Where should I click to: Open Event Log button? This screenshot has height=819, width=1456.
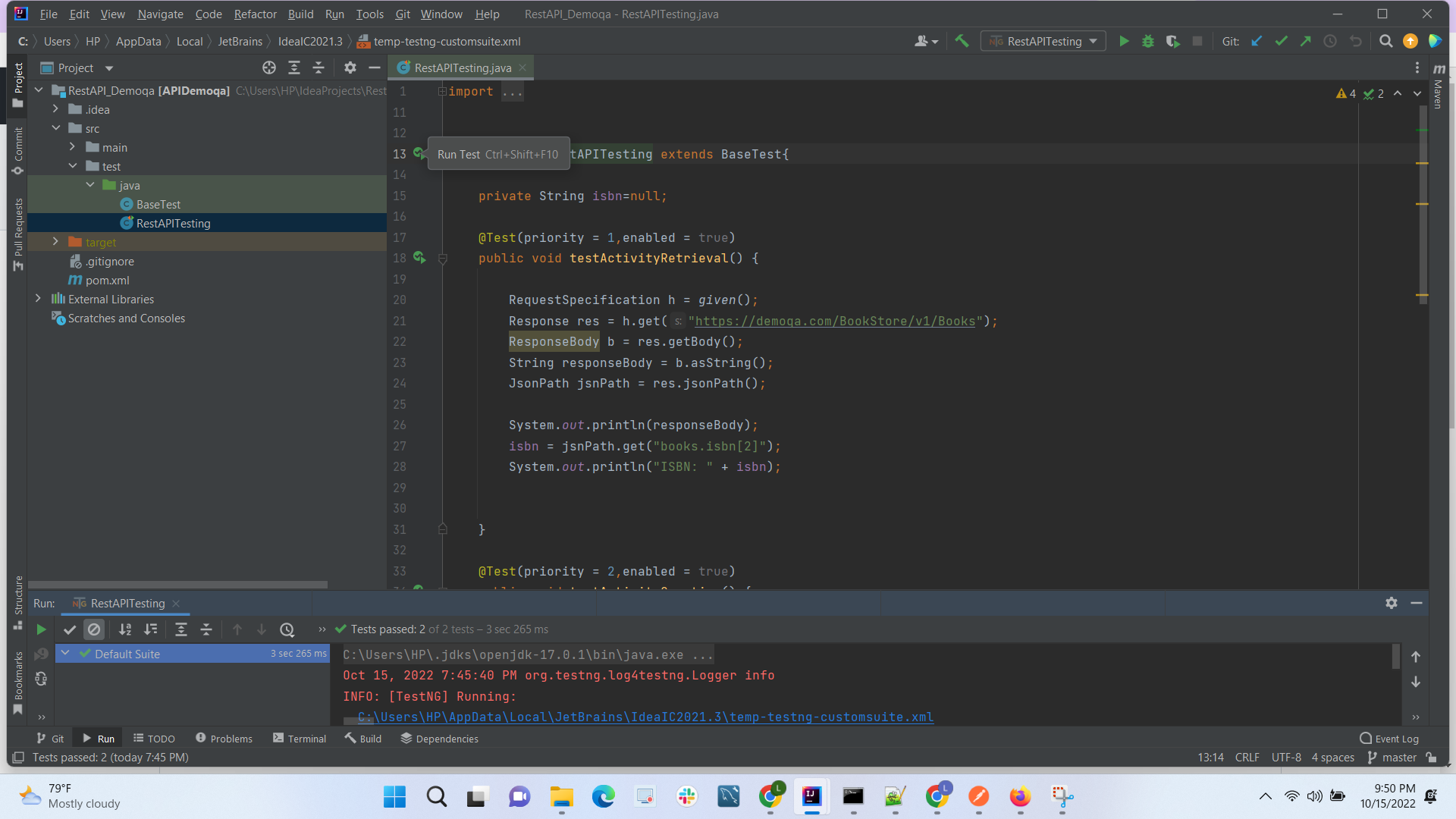pos(1389,739)
